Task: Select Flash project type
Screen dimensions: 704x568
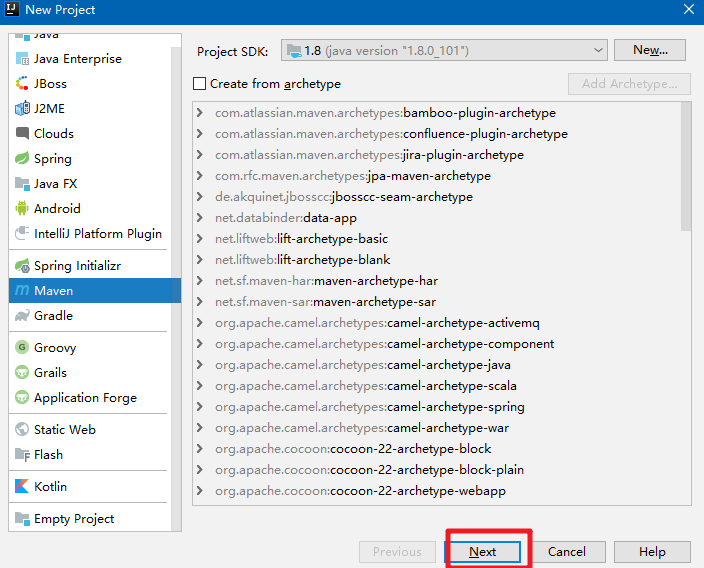Action: (x=90, y=454)
